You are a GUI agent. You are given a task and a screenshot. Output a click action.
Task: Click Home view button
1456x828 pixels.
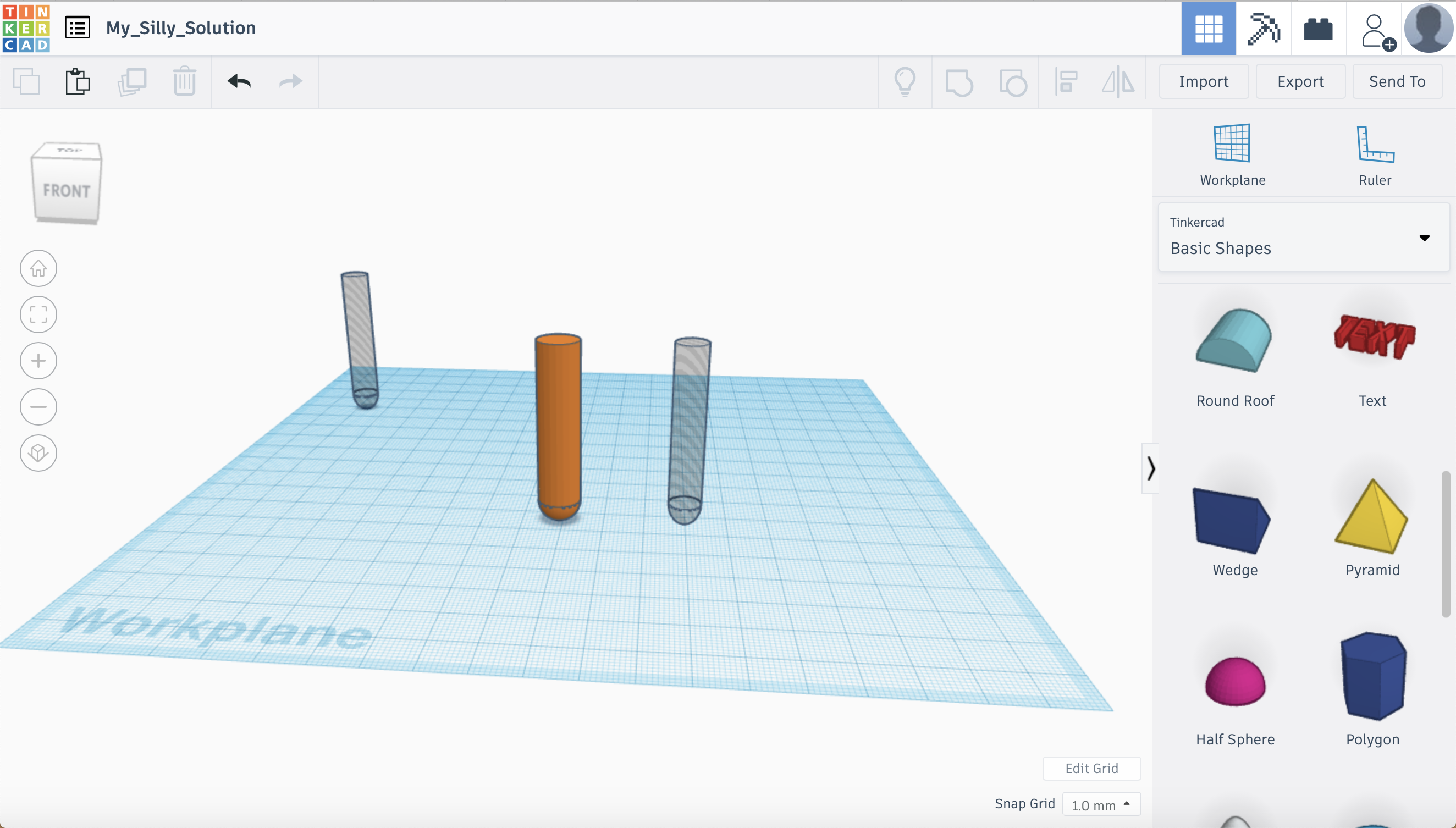(x=38, y=268)
